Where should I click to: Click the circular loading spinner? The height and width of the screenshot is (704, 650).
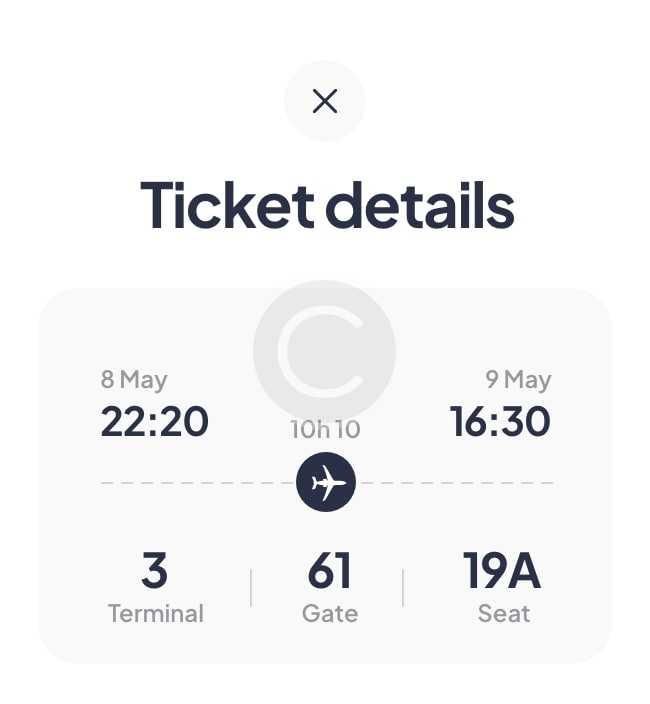pos(325,349)
